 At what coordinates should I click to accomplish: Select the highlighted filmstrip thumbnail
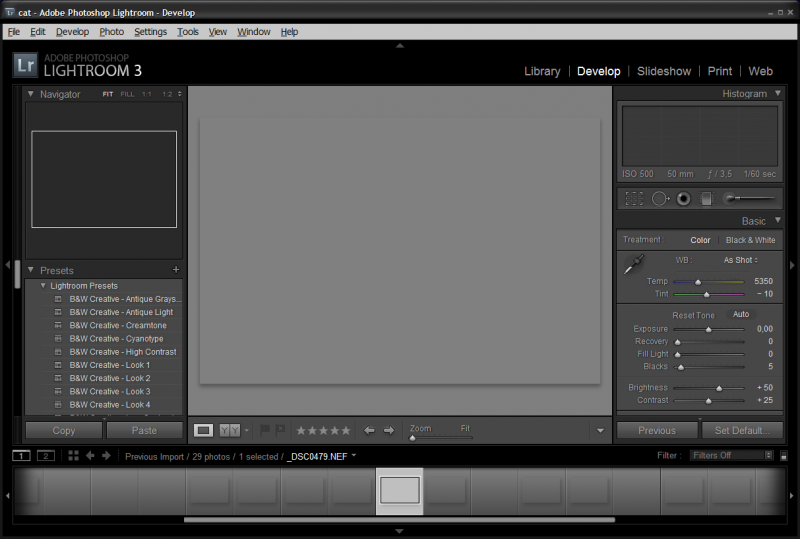coord(399,491)
